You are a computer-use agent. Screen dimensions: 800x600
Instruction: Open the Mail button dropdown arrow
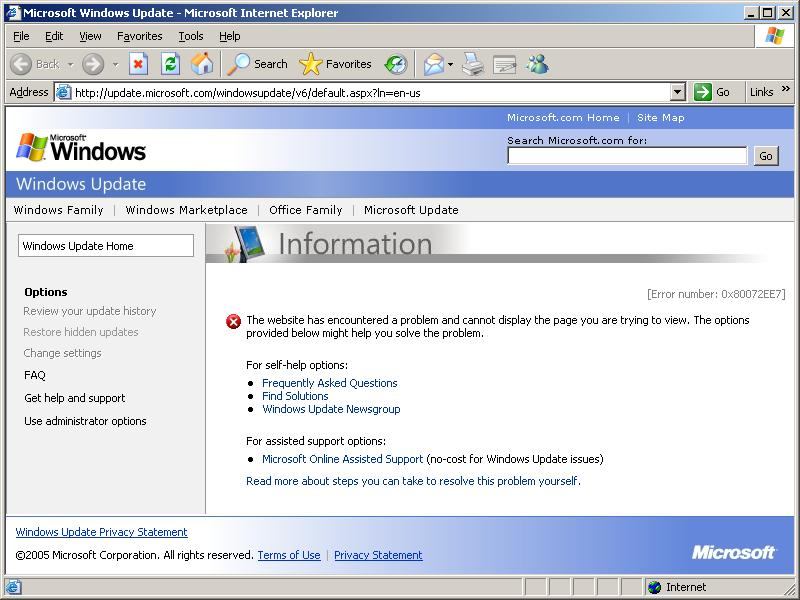[451, 64]
